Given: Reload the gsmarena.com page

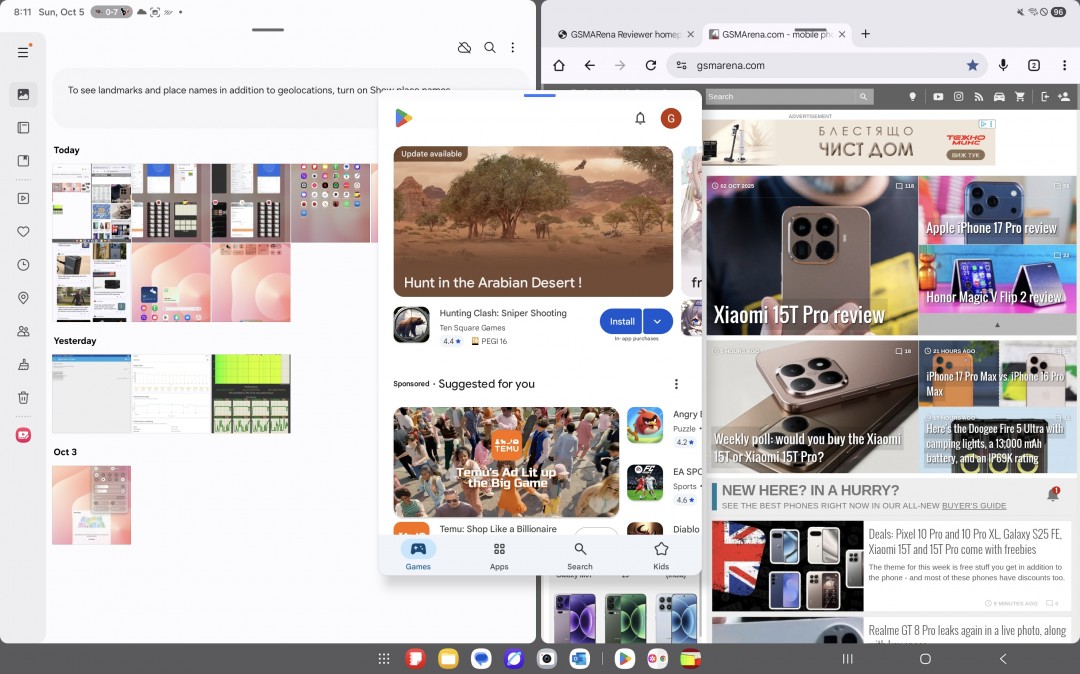Looking at the screenshot, I should click(x=650, y=65).
